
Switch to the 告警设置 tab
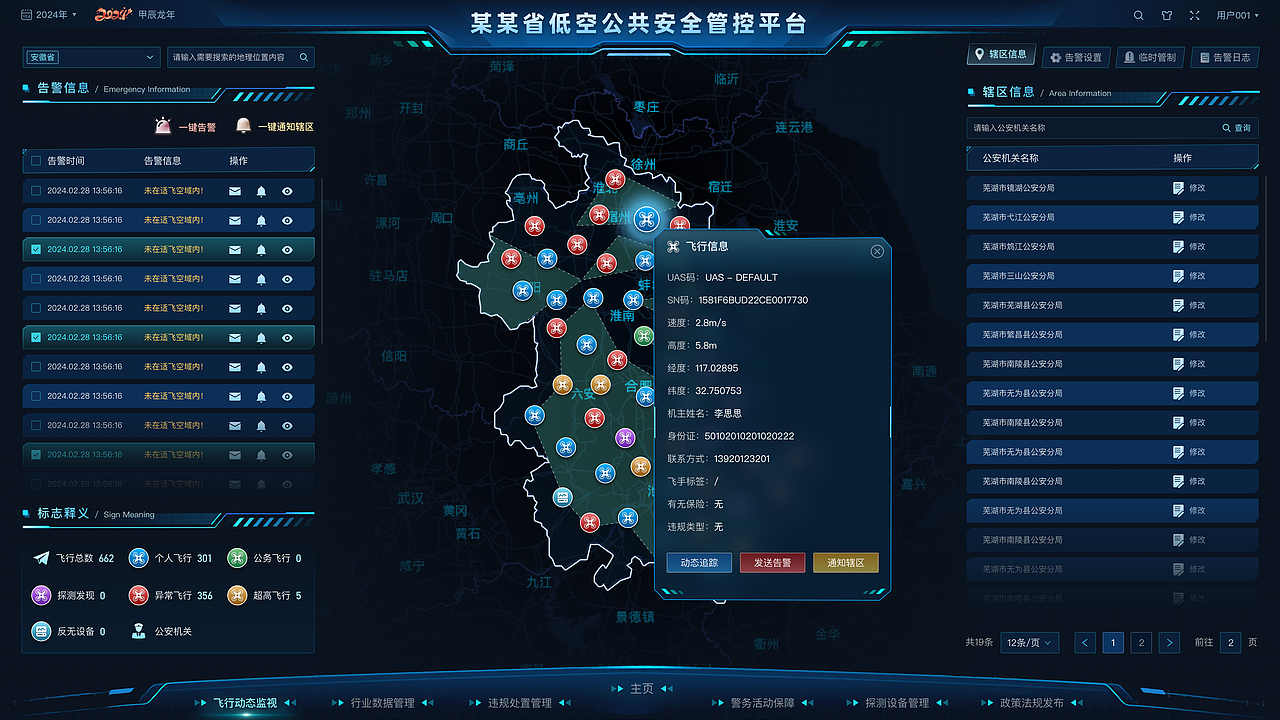pos(1075,58)
